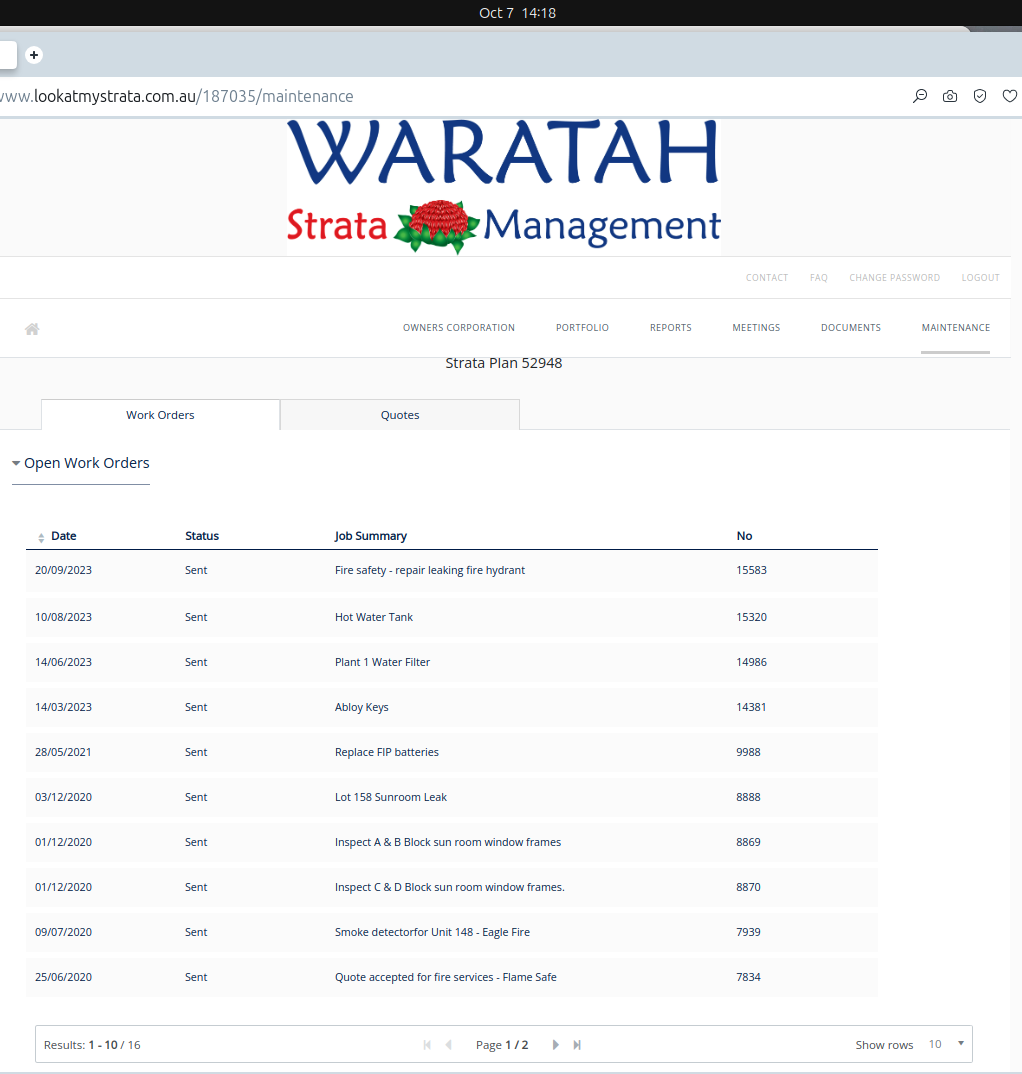Open the Documents menu item
The width and height of the screenshot is (1022, 1074).
850,328
